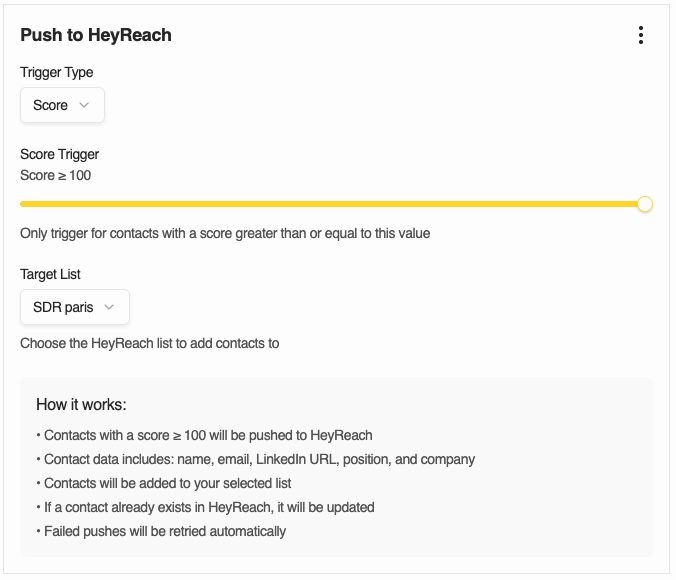Click the Trigger Type label

(56, 72)
